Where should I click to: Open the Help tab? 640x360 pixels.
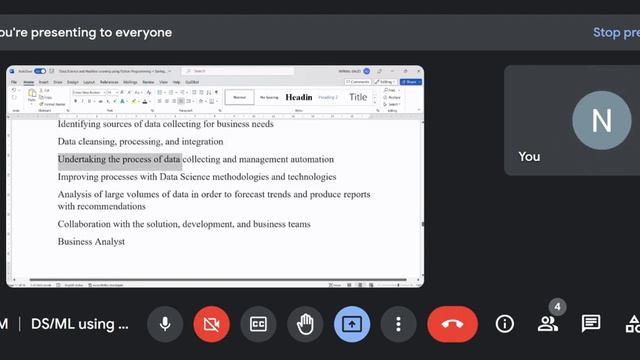click(176, 82)
